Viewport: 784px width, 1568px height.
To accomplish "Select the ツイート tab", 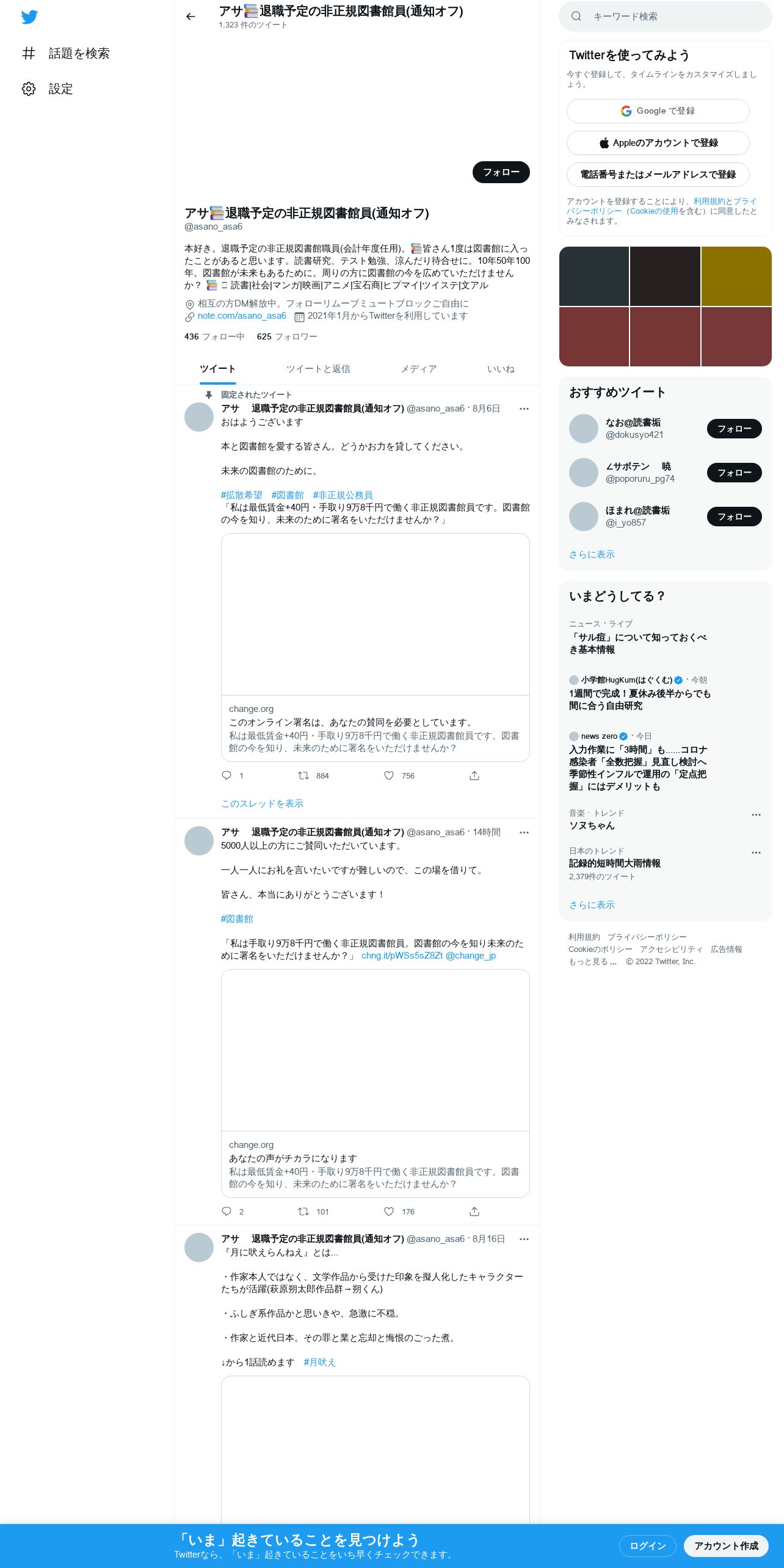I will click(217, 369).
